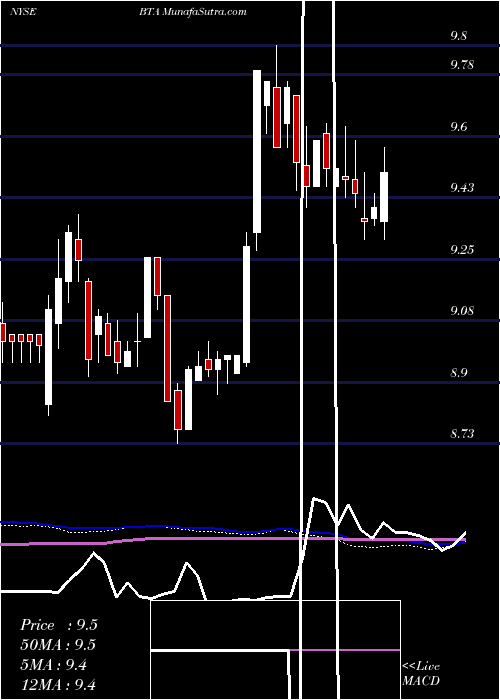This screenshot has width=500, height=700.
Task: Click the 9.8 price axis label
Action: pyautogui.click(x=458, y=36)
